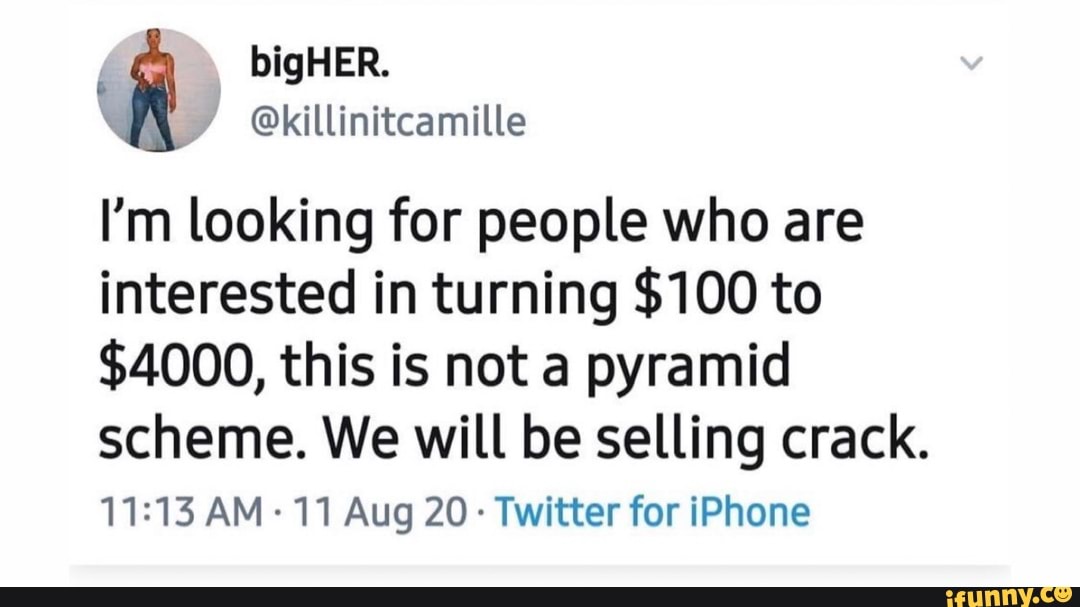Click the smiley face in the ifunny logo

[1062, 595]
